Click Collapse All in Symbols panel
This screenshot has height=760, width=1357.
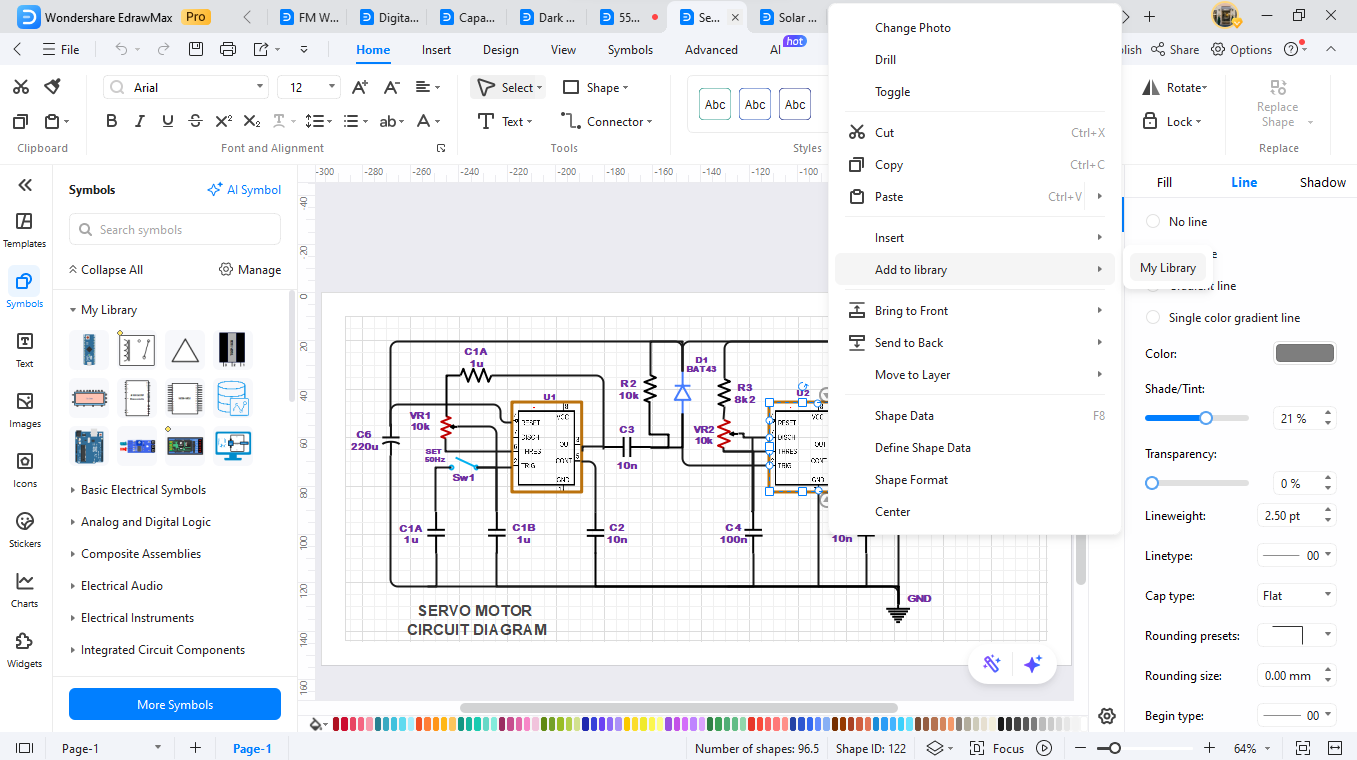[x=105, y=270]
